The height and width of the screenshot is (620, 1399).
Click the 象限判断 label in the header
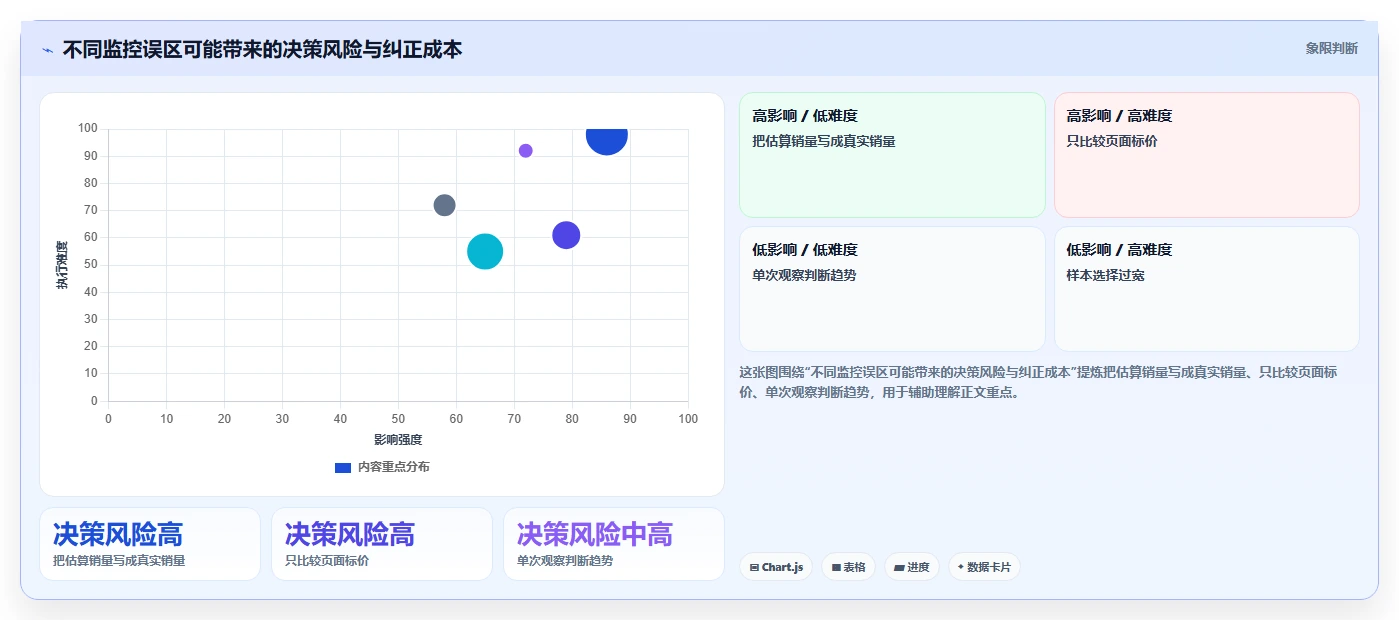pos(1331,48)
